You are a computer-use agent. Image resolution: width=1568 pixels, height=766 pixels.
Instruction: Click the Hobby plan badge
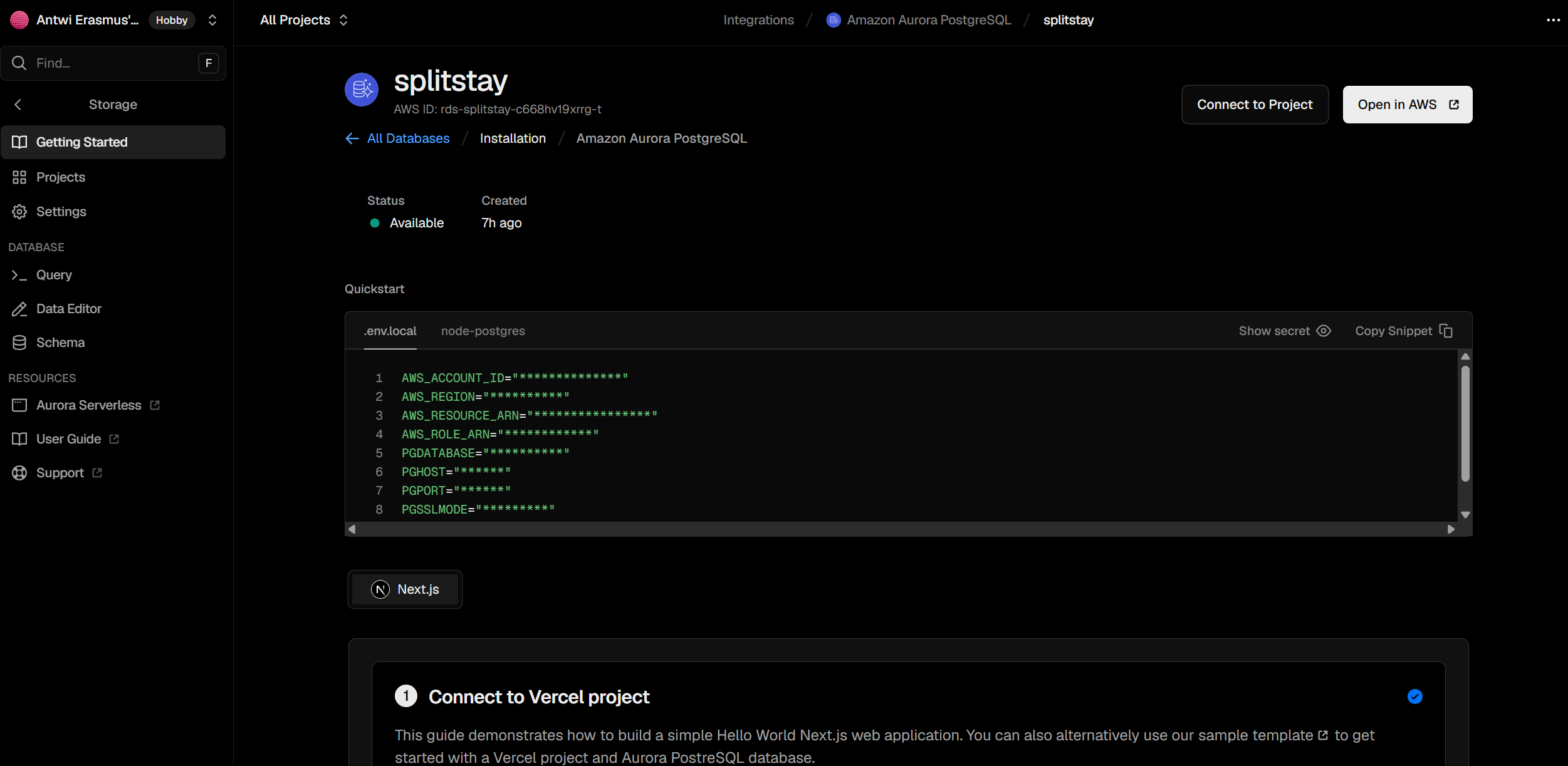pos(172,20)
